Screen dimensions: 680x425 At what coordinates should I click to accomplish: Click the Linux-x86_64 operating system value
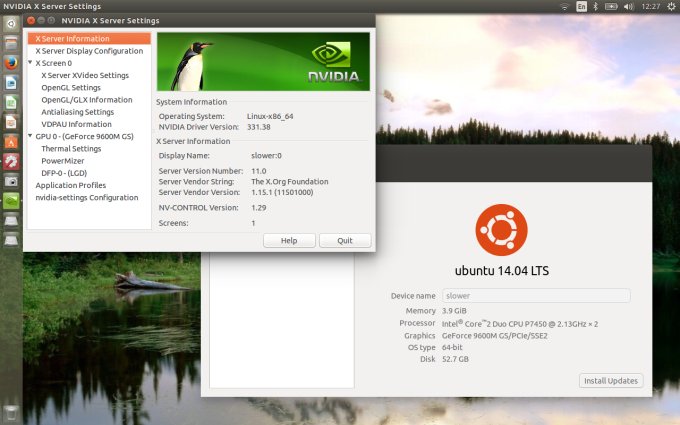click(270, 116)
